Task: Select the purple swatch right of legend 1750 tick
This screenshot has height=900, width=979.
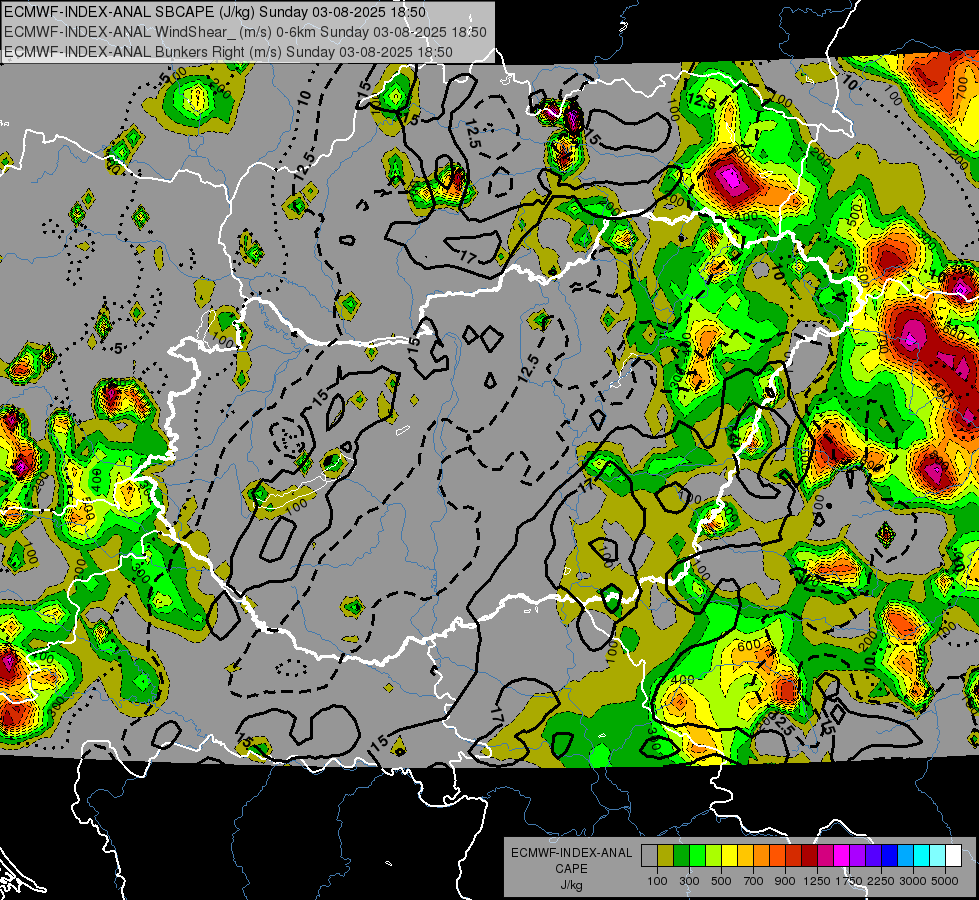Action: 857,855
